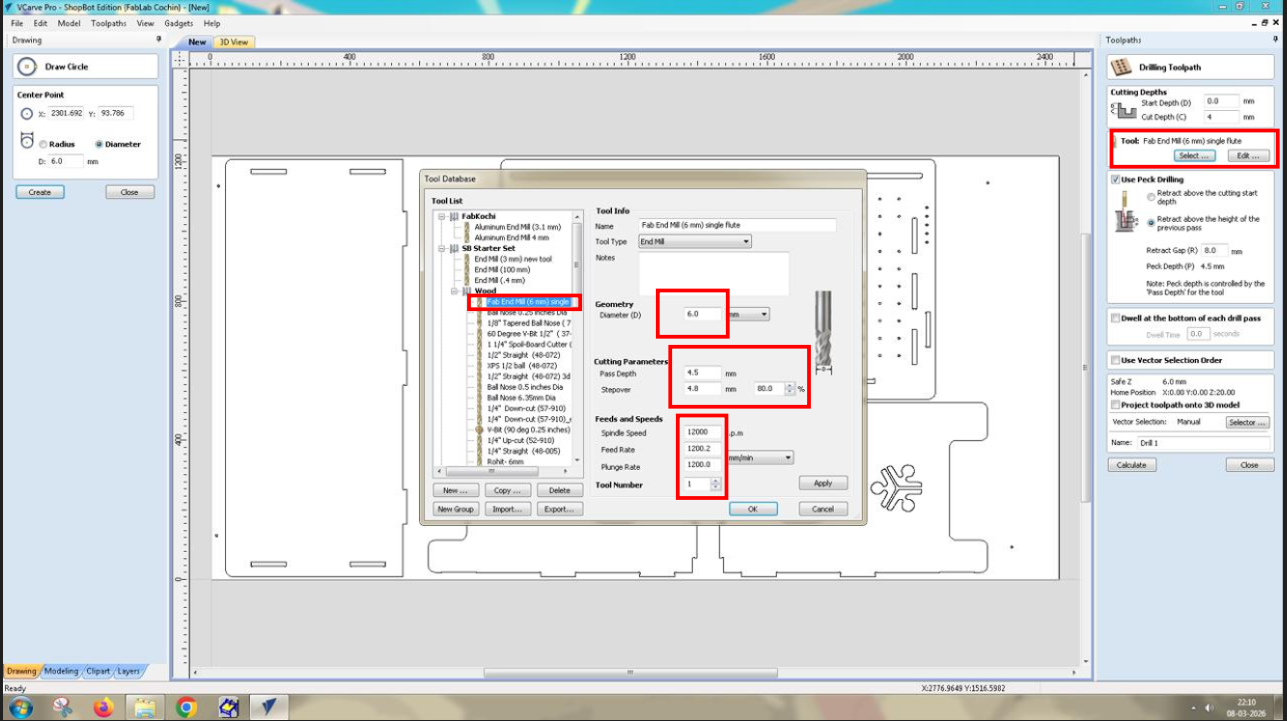Enable Dwell at the bottom of each drill pass
Screen dimensions: 1287x721
(x=1116, y=318)
